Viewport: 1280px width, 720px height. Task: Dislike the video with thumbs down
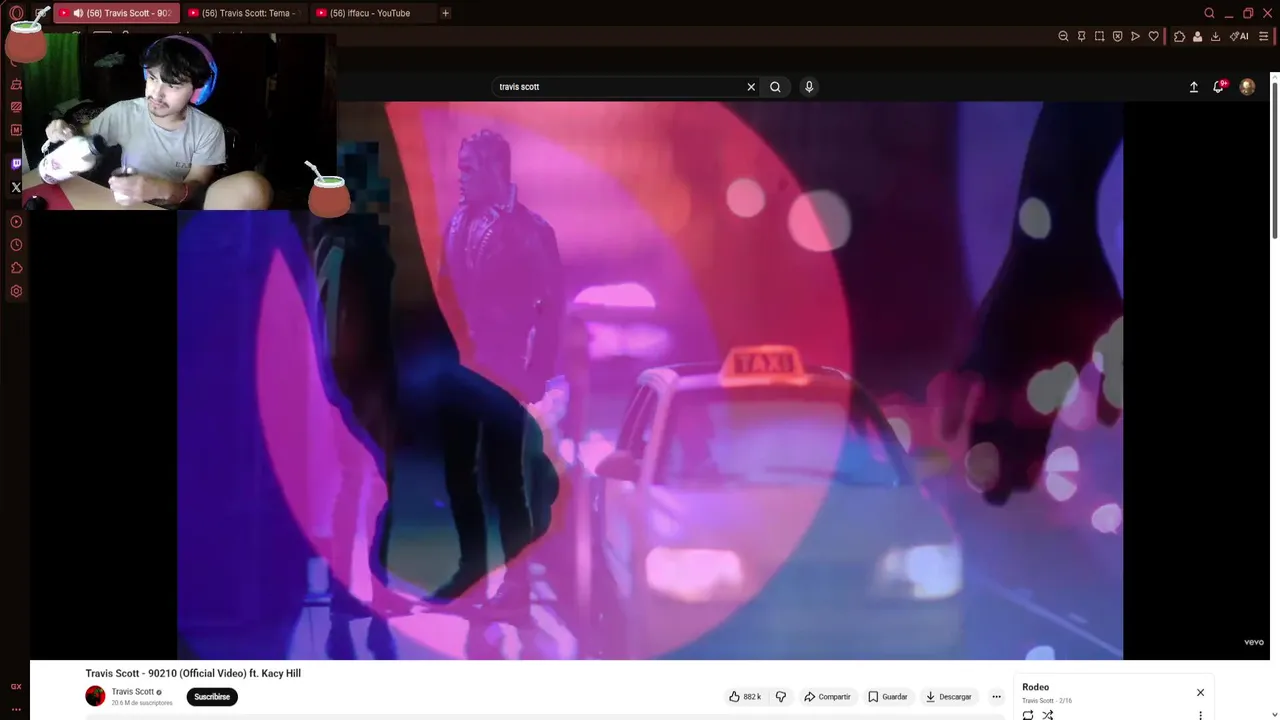click(781, 696)
